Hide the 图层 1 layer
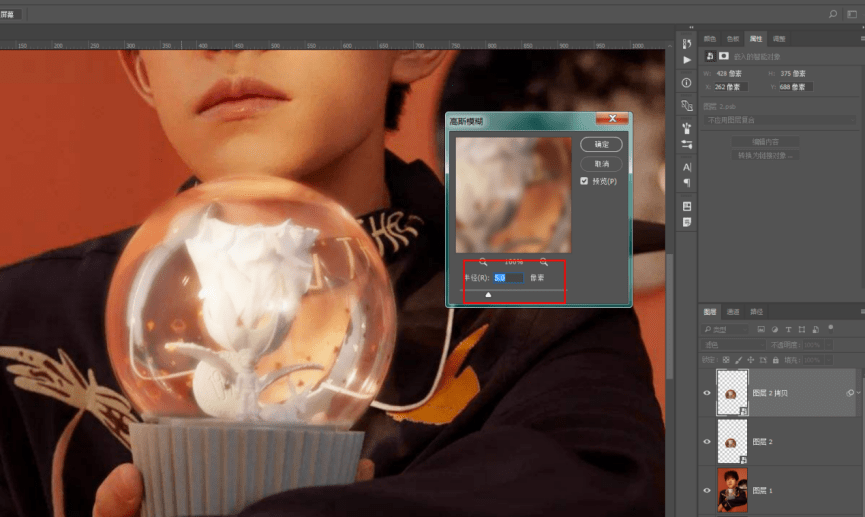Screen dimensions: 865x517 [x=707, y=490]
